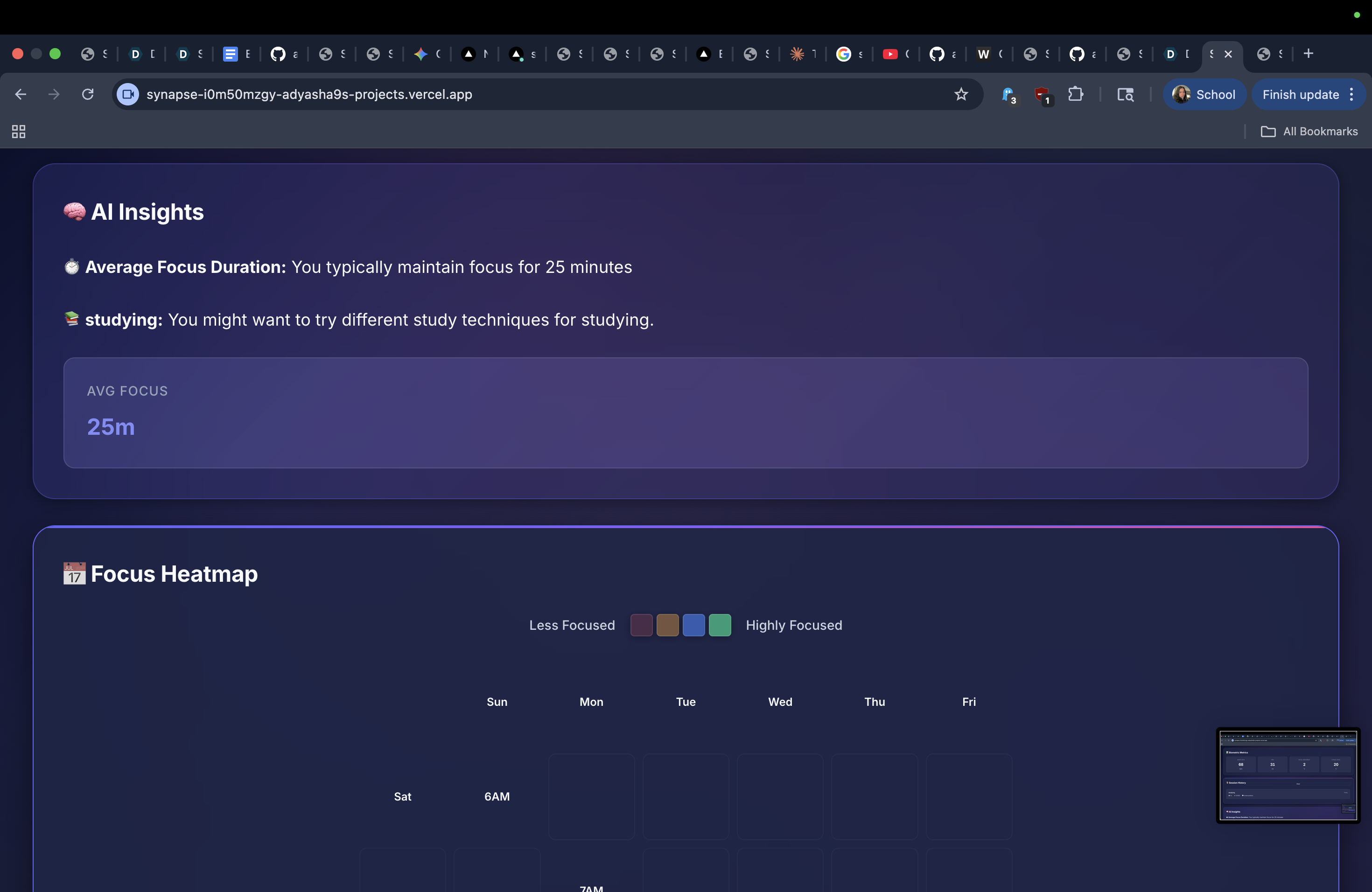Open a new browser tab
1372x892 pixels.
click(1308, 54)
